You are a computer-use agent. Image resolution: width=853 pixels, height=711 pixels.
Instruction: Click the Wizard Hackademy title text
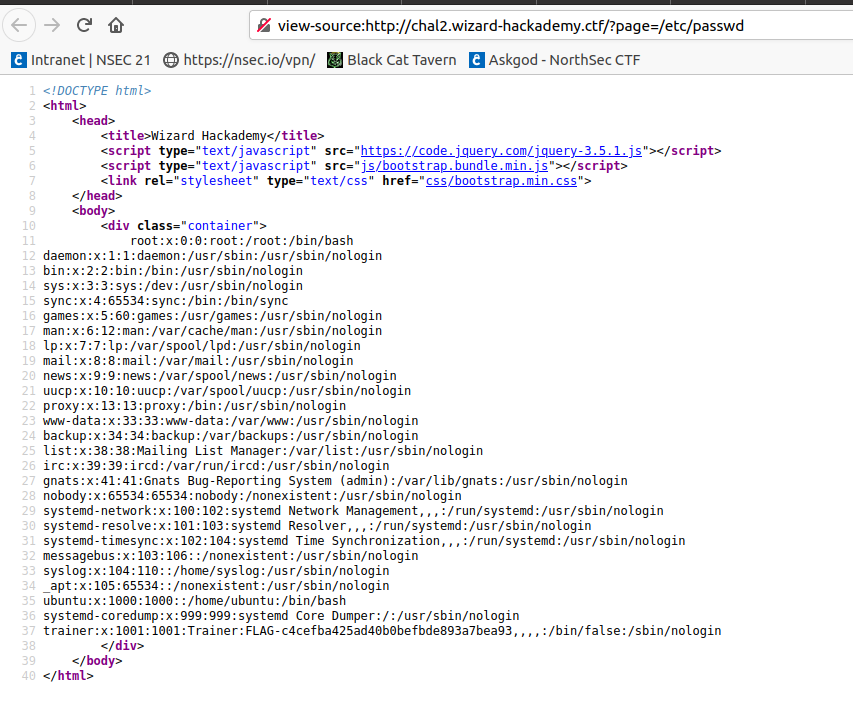pyautogui.click(x=208, y=135)
